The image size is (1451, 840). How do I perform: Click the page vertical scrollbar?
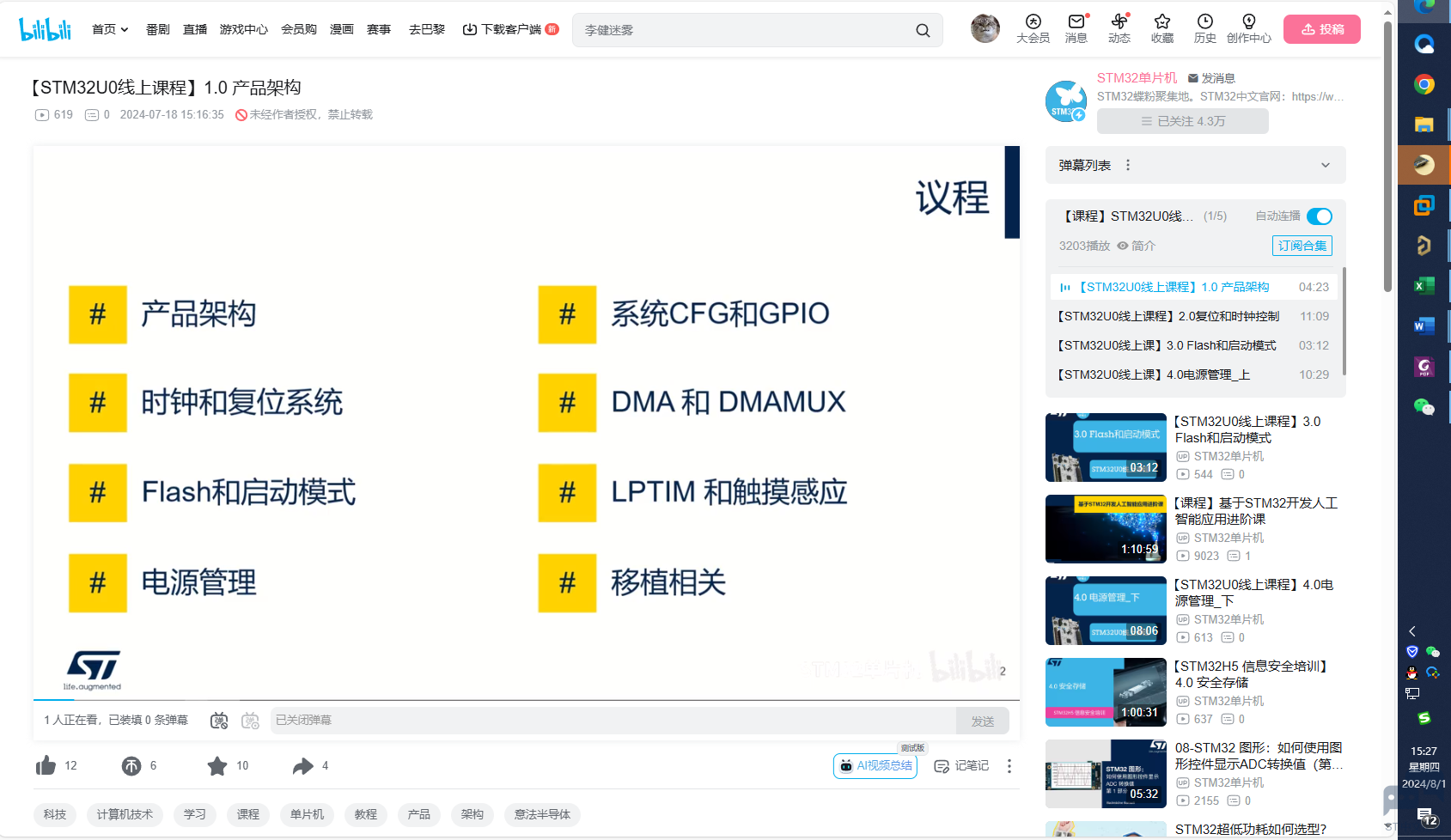click(1387, 156)
